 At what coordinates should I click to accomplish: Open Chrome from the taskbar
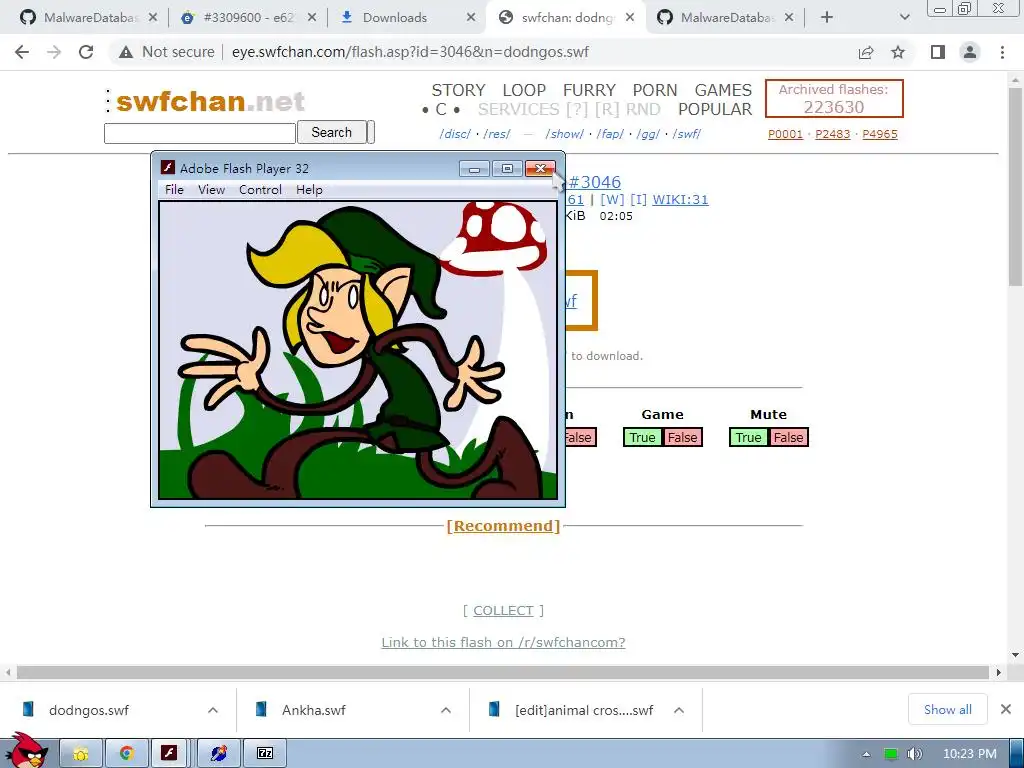(127, 754)
